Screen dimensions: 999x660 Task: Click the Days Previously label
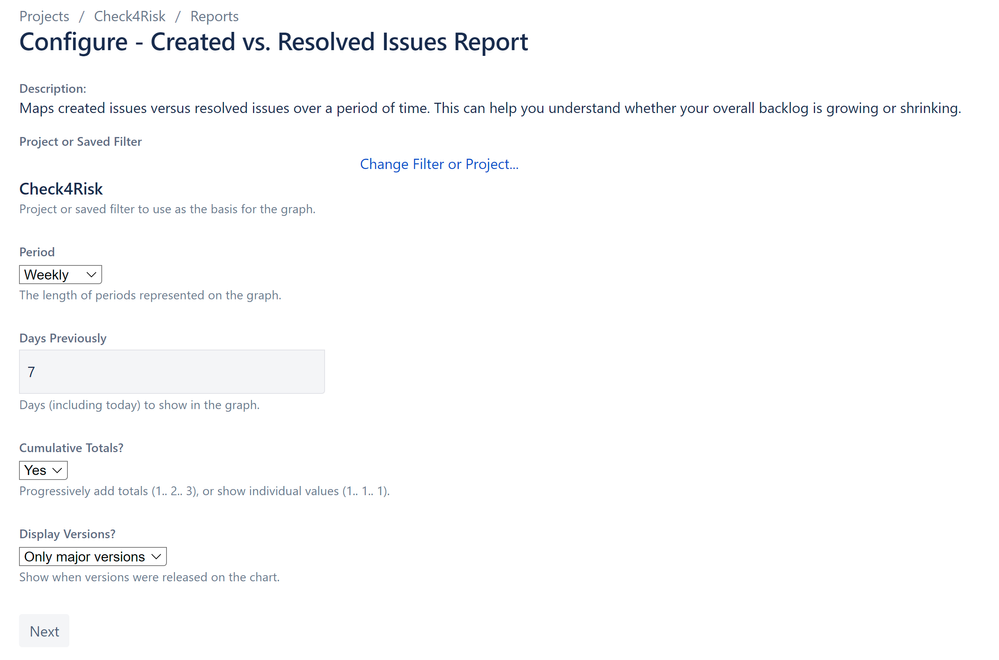(63, 338)
